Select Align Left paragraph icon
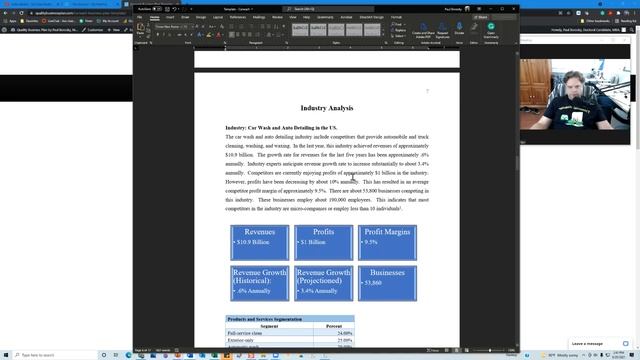This screenshot has height=360, width=640. click(x=232, y=35)
